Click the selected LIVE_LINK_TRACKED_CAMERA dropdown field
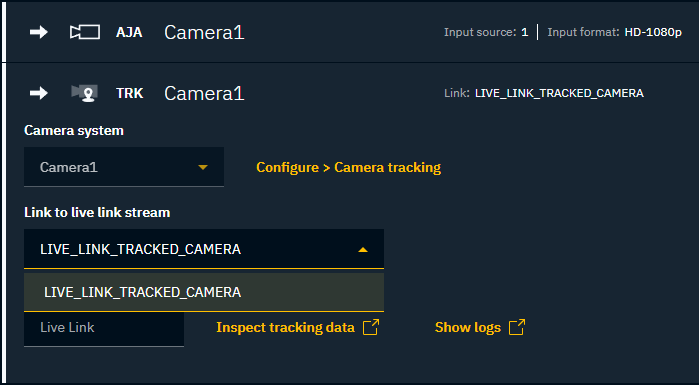 point(204,249)
